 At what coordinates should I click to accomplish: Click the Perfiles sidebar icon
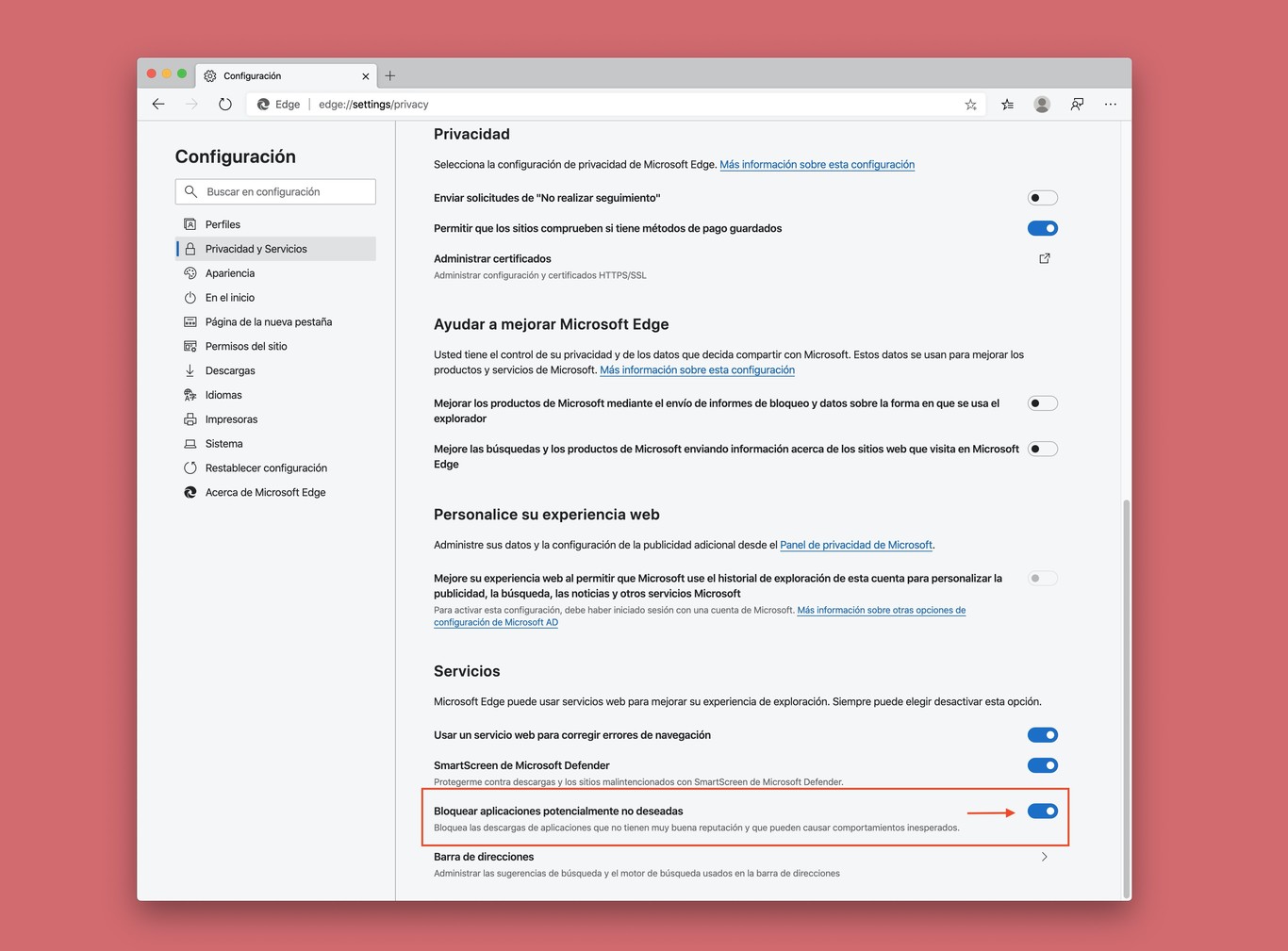(190, 224)
